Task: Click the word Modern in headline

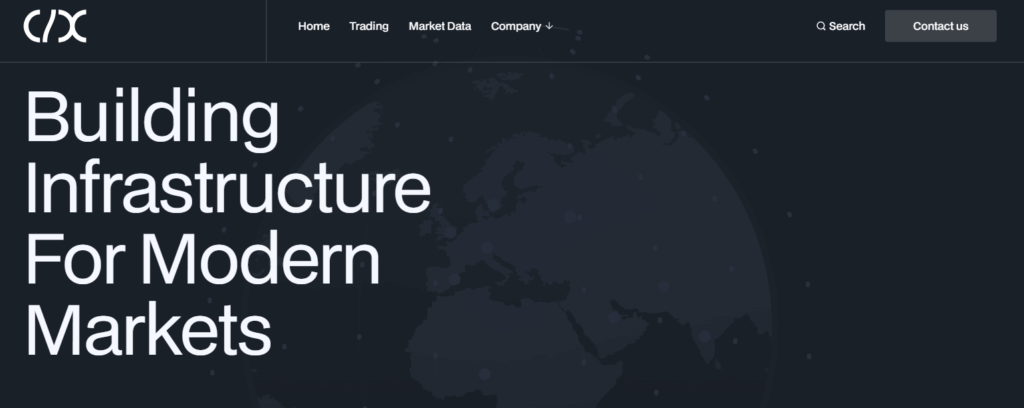Action: pos(261,259)
